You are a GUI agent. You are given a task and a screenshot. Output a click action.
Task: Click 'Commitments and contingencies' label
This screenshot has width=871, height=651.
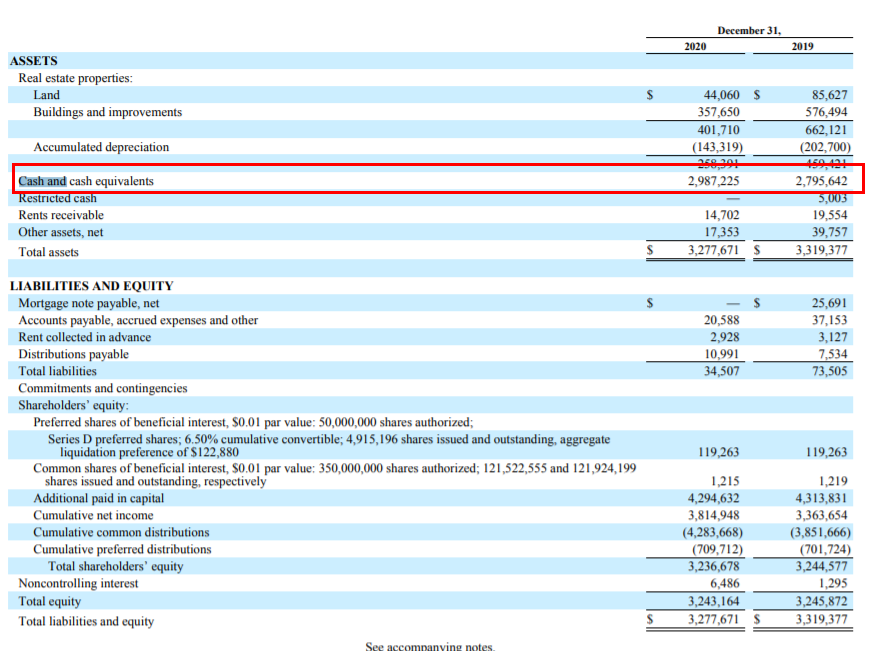coord(103,388)
